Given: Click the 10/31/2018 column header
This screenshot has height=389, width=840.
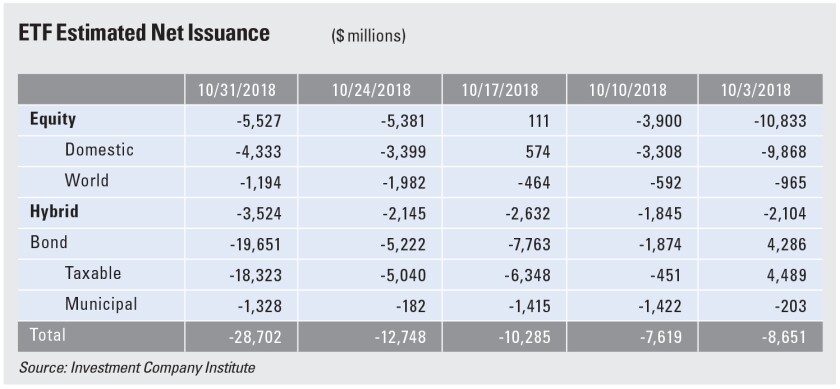Looking at the screenshot, I should coord(237,89).
